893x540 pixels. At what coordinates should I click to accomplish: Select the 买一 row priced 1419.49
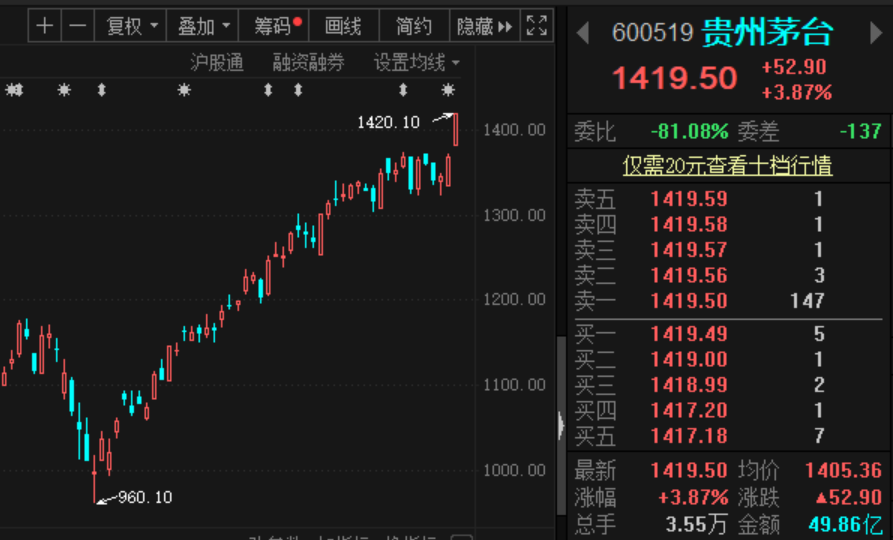pos(728,334)
